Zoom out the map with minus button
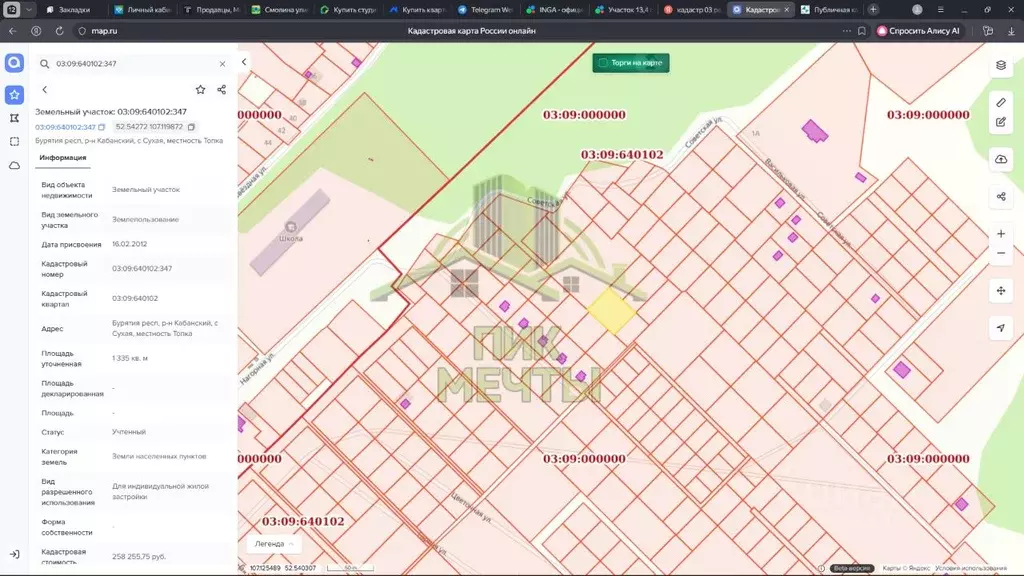This screenshot has width=1024, height=576. pos(1001,254)
